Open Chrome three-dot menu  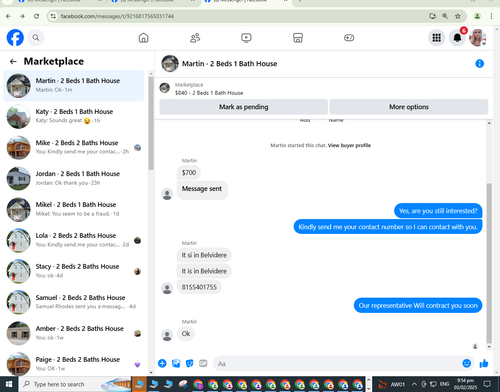(491, 16)
